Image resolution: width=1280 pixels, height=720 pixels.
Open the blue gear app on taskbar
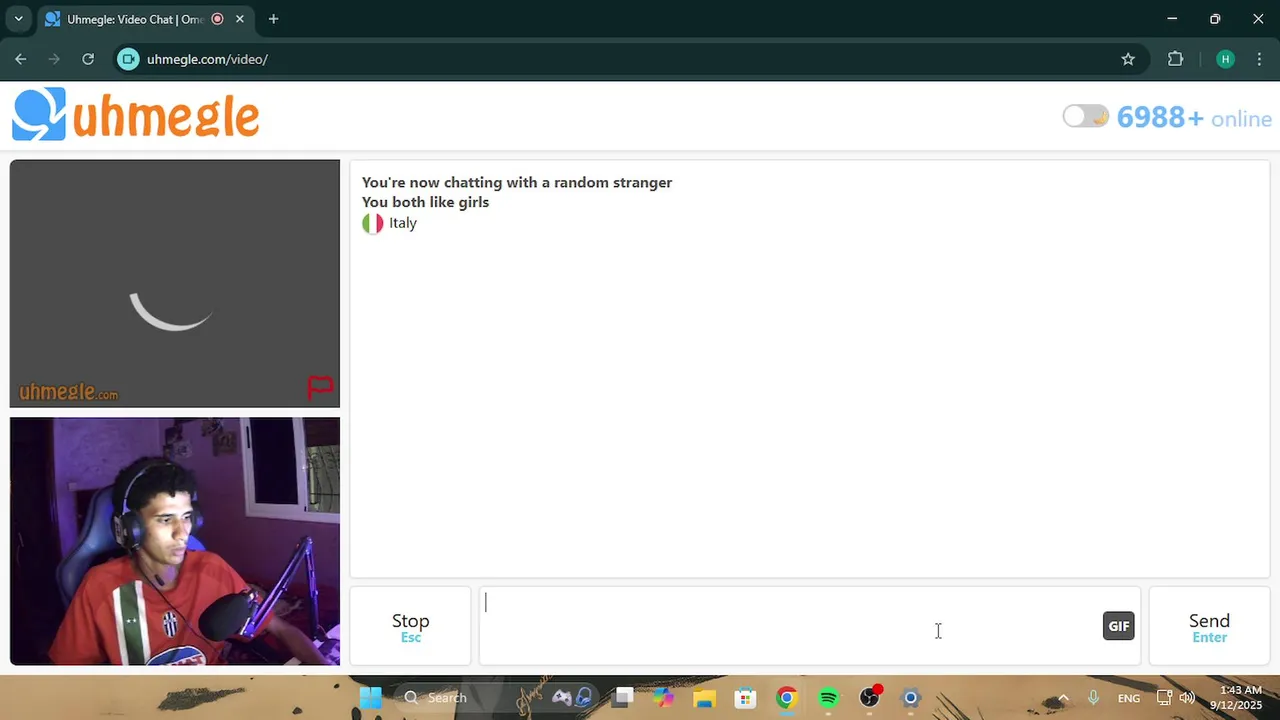click(910, 698)
